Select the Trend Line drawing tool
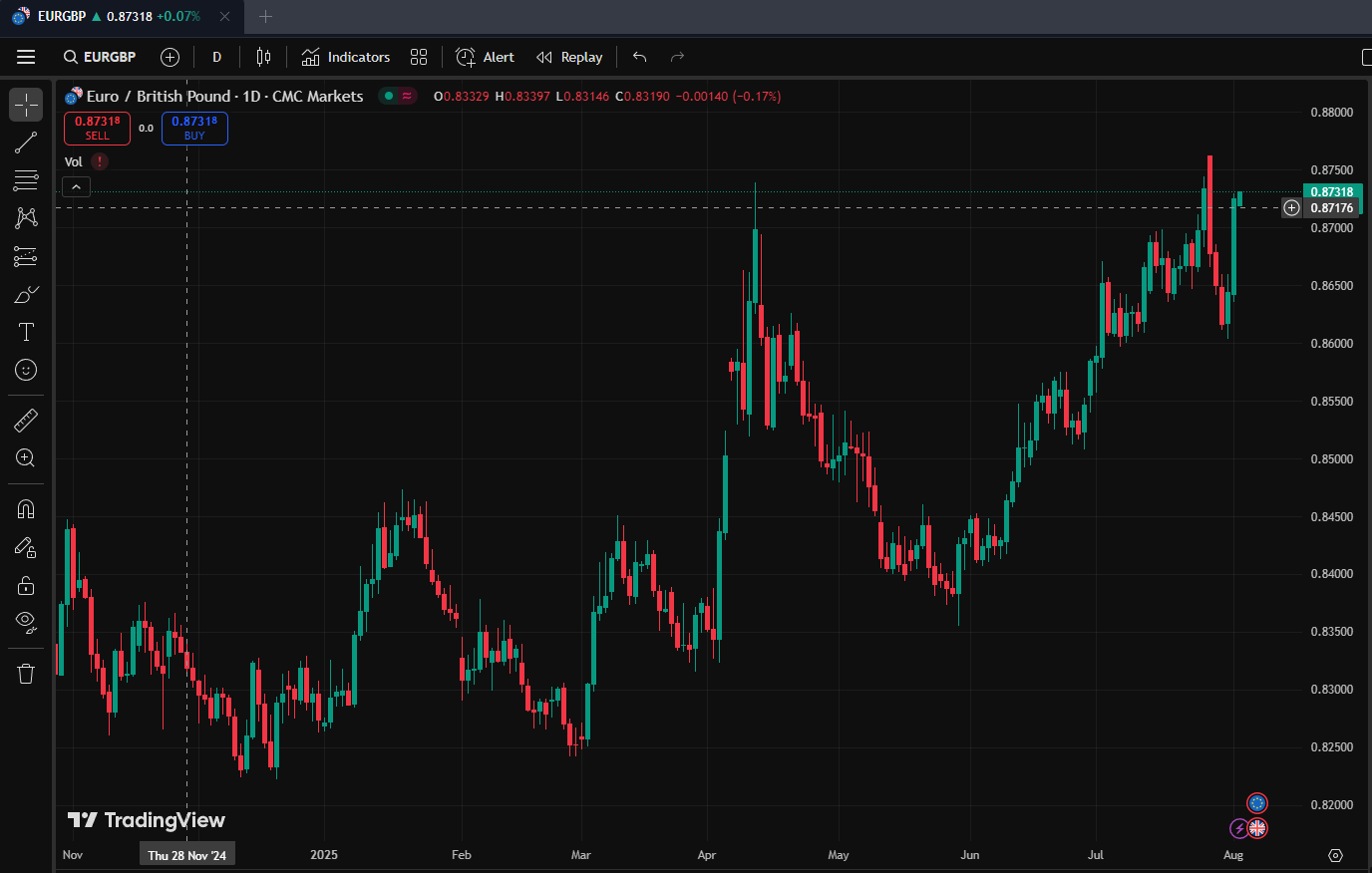The image size is (1372, 873). point(26,142)
